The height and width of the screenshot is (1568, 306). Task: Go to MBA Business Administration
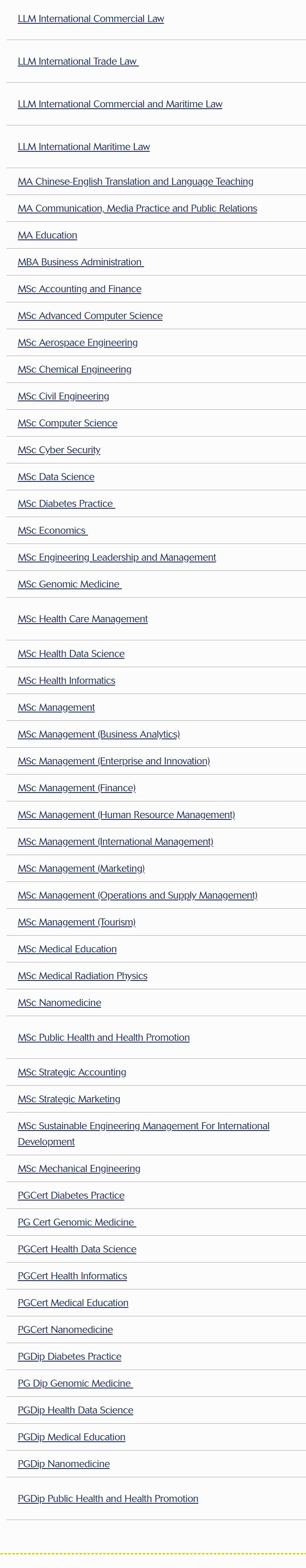80,262
